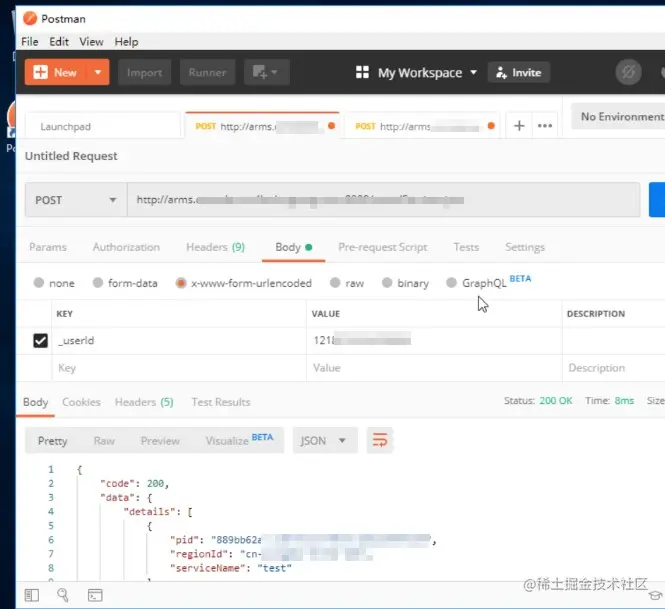Toggle the sidebar icon in bottom bar
Viewport: 665px width, 609px height.
pyautogui.click(x=32, y=595)
